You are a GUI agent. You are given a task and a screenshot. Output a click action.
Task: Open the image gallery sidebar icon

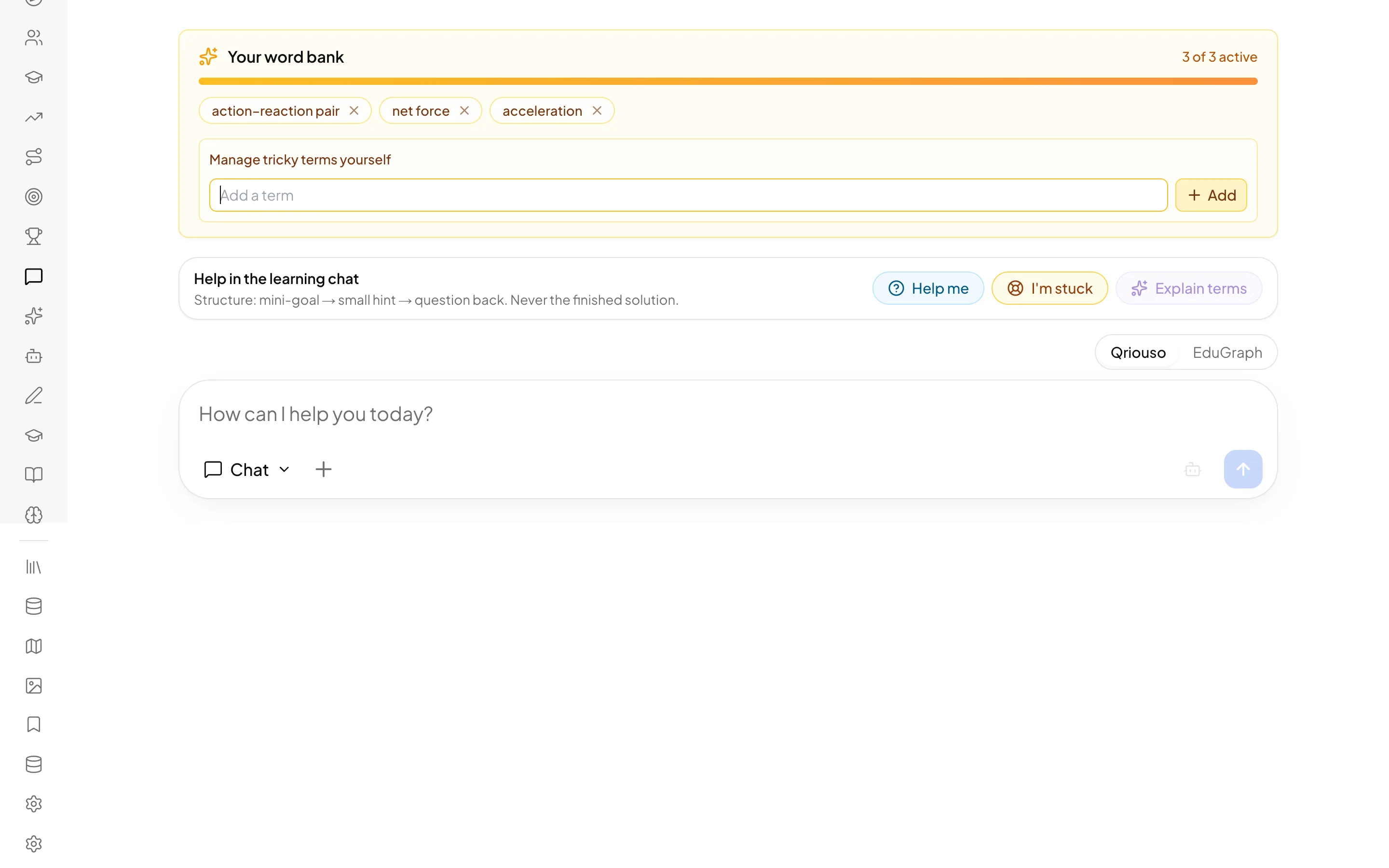pyautogui.click(x=34, y=685)
